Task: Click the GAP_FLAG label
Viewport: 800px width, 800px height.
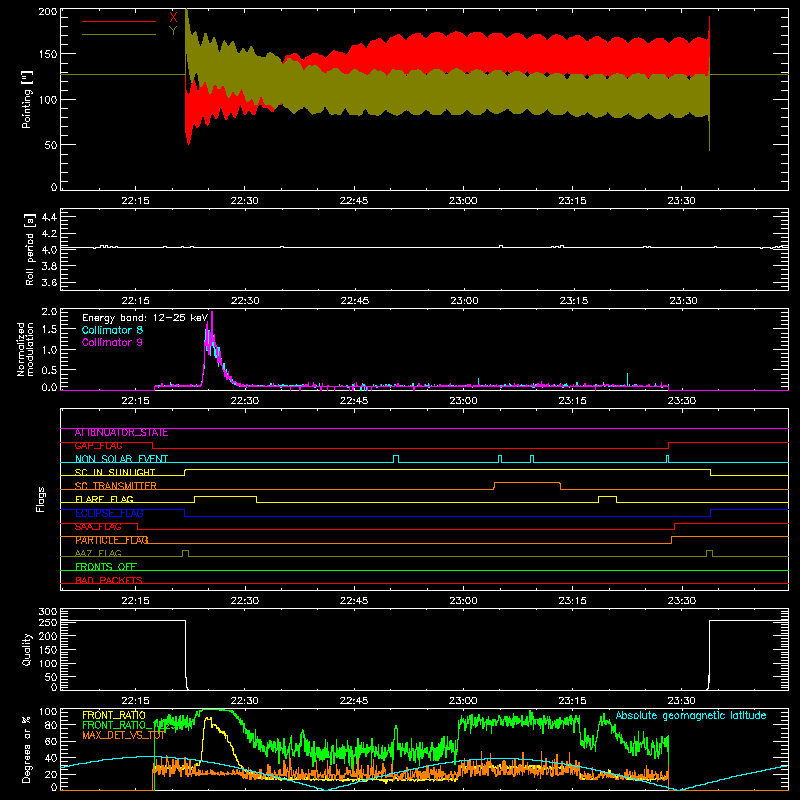Action: [98, 446]
